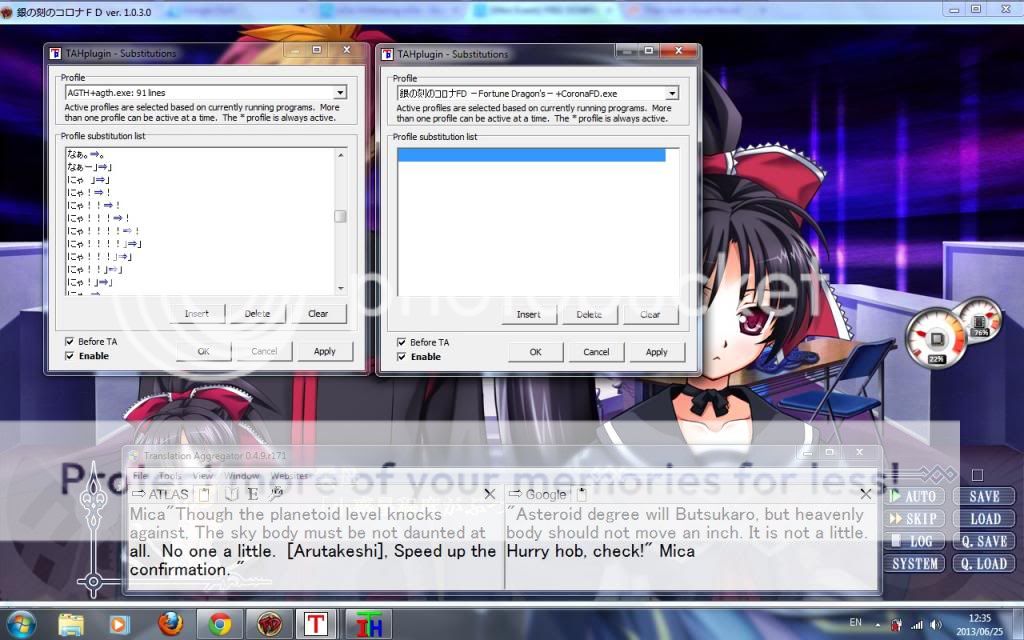
Task: Launch Google Chrome from the taskbar
Action: click(219, 624)
